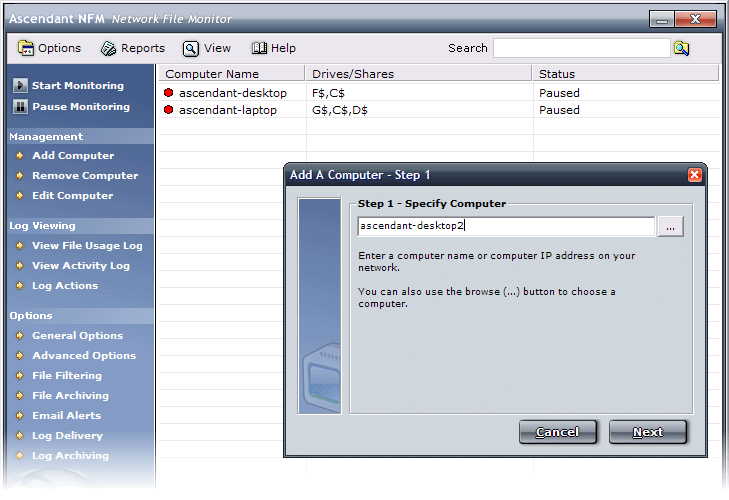The width and height of the screenshot is (729, 500).
Task: Open Advanced Options in sidebar
Action: [x=84, y=356]
